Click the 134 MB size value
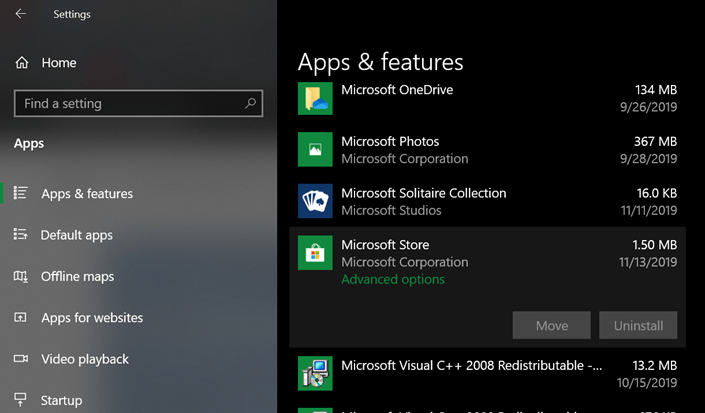The image size is (705, 413). (x=656, y=90)
